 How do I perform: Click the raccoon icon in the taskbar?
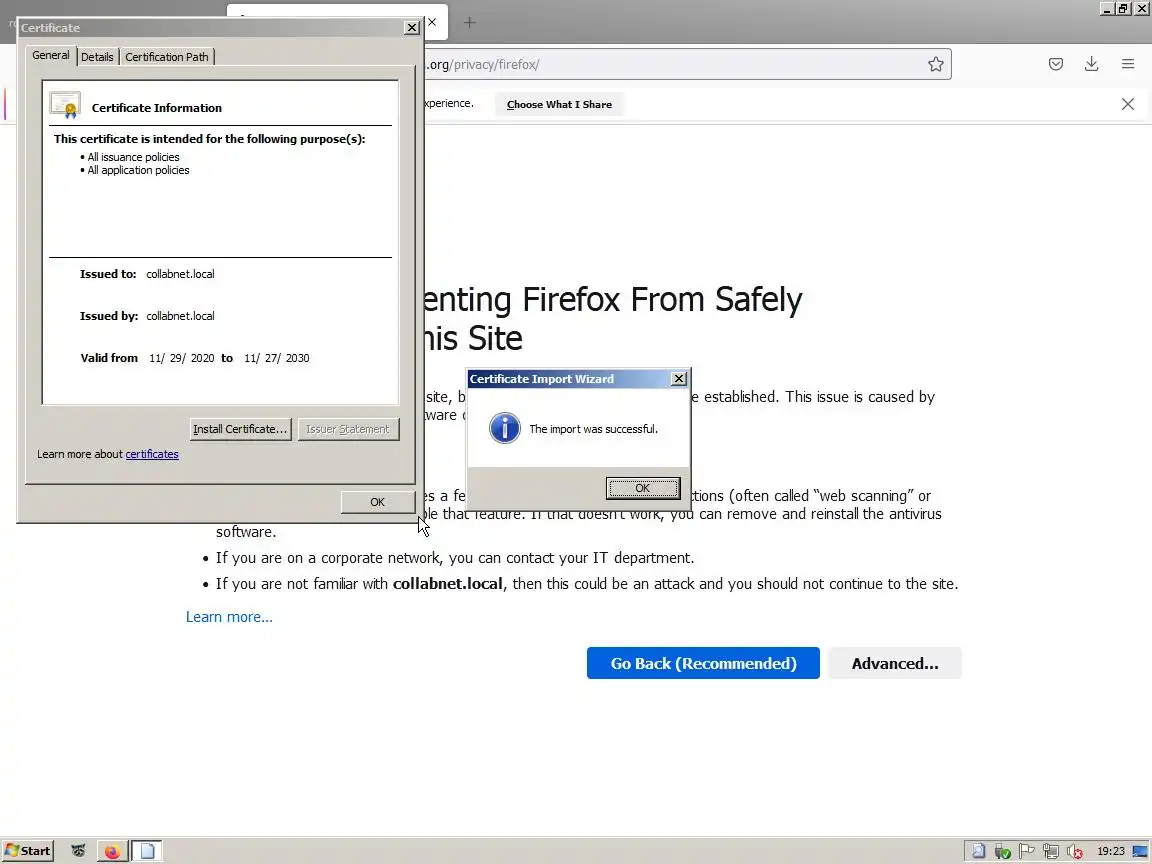78,851
